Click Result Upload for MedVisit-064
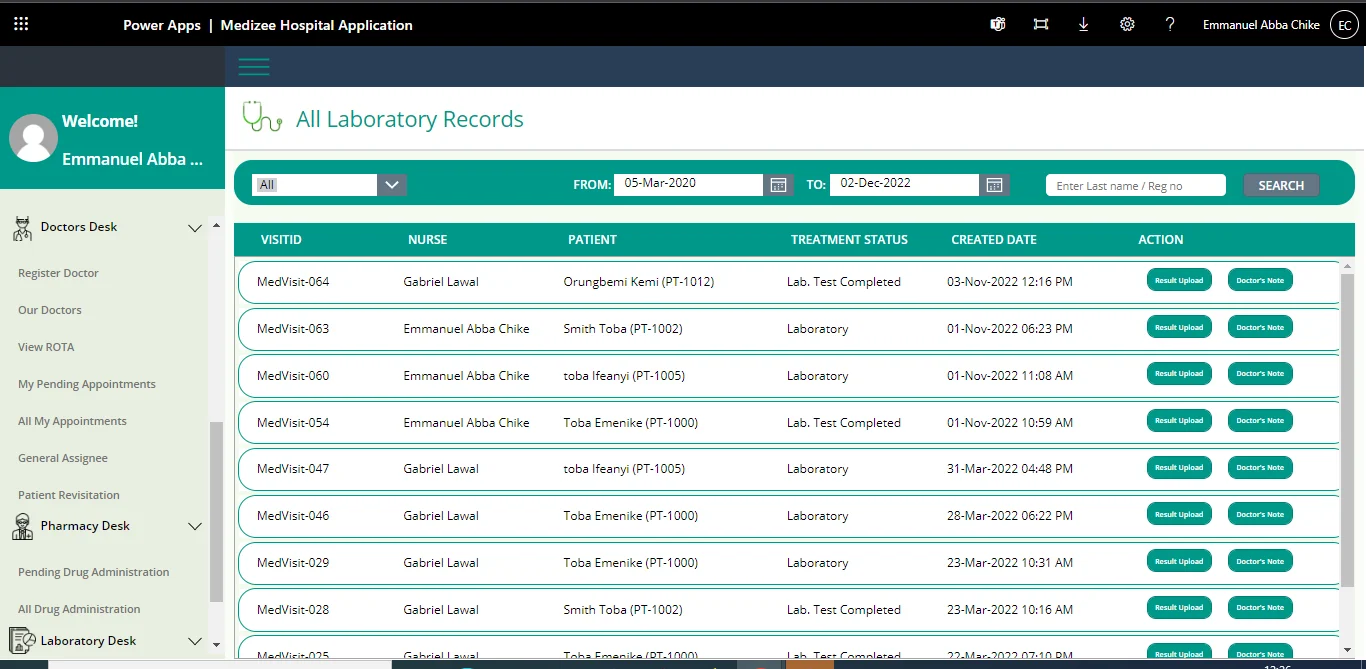 point(1179,281)
